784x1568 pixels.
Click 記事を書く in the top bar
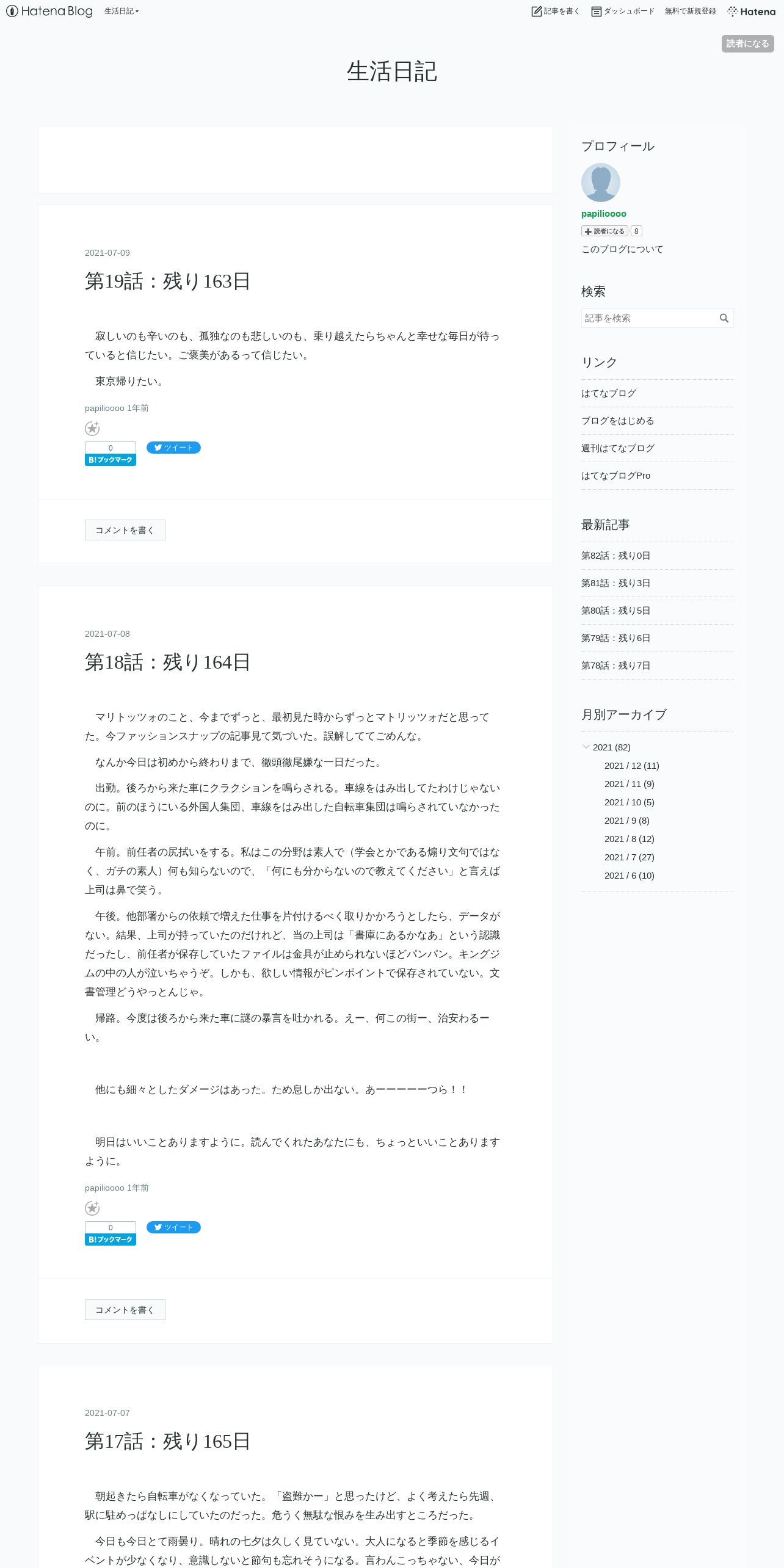tap(555, 11)
